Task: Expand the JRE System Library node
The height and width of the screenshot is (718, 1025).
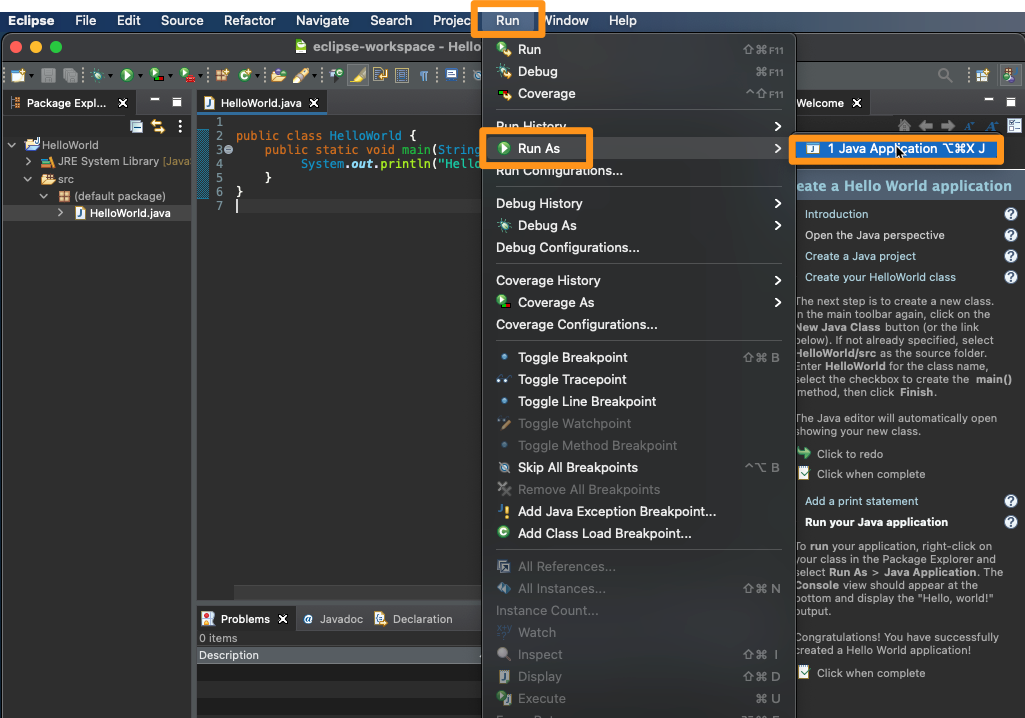Action: 28,162
